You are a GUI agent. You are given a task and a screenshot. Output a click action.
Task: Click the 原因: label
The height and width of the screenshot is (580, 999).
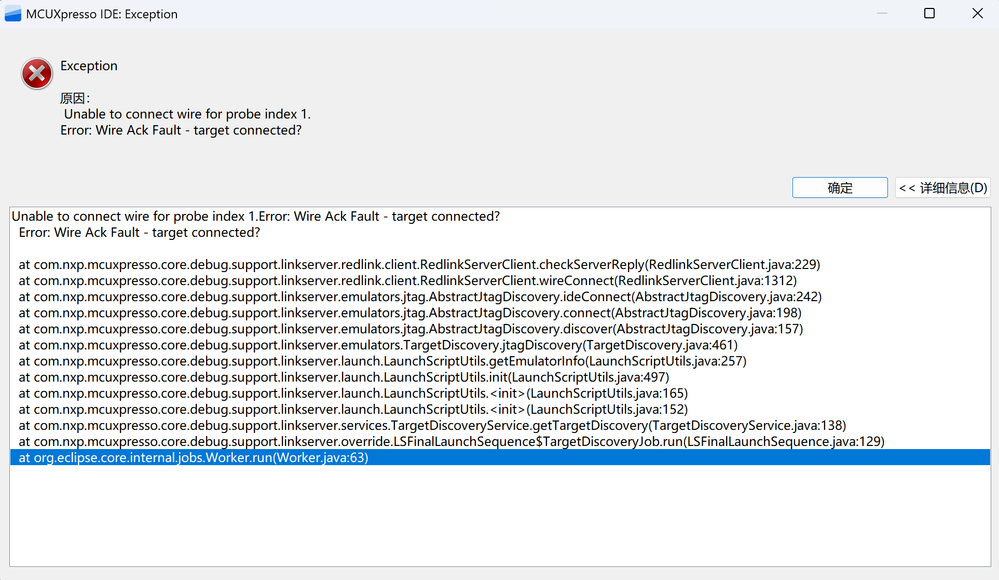click(75, 98)
